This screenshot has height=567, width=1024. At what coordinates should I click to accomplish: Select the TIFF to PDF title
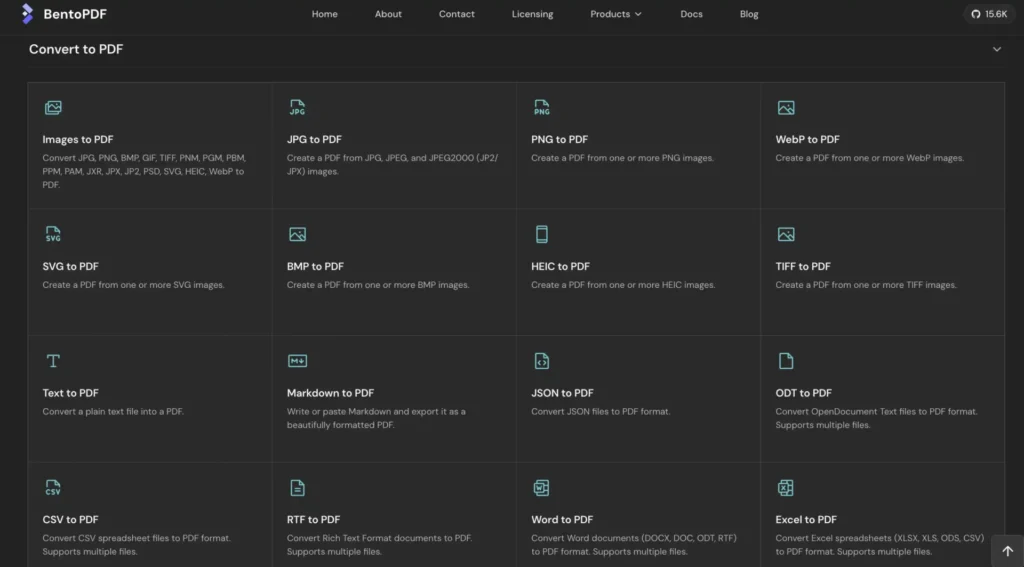[x=803, y=267]
